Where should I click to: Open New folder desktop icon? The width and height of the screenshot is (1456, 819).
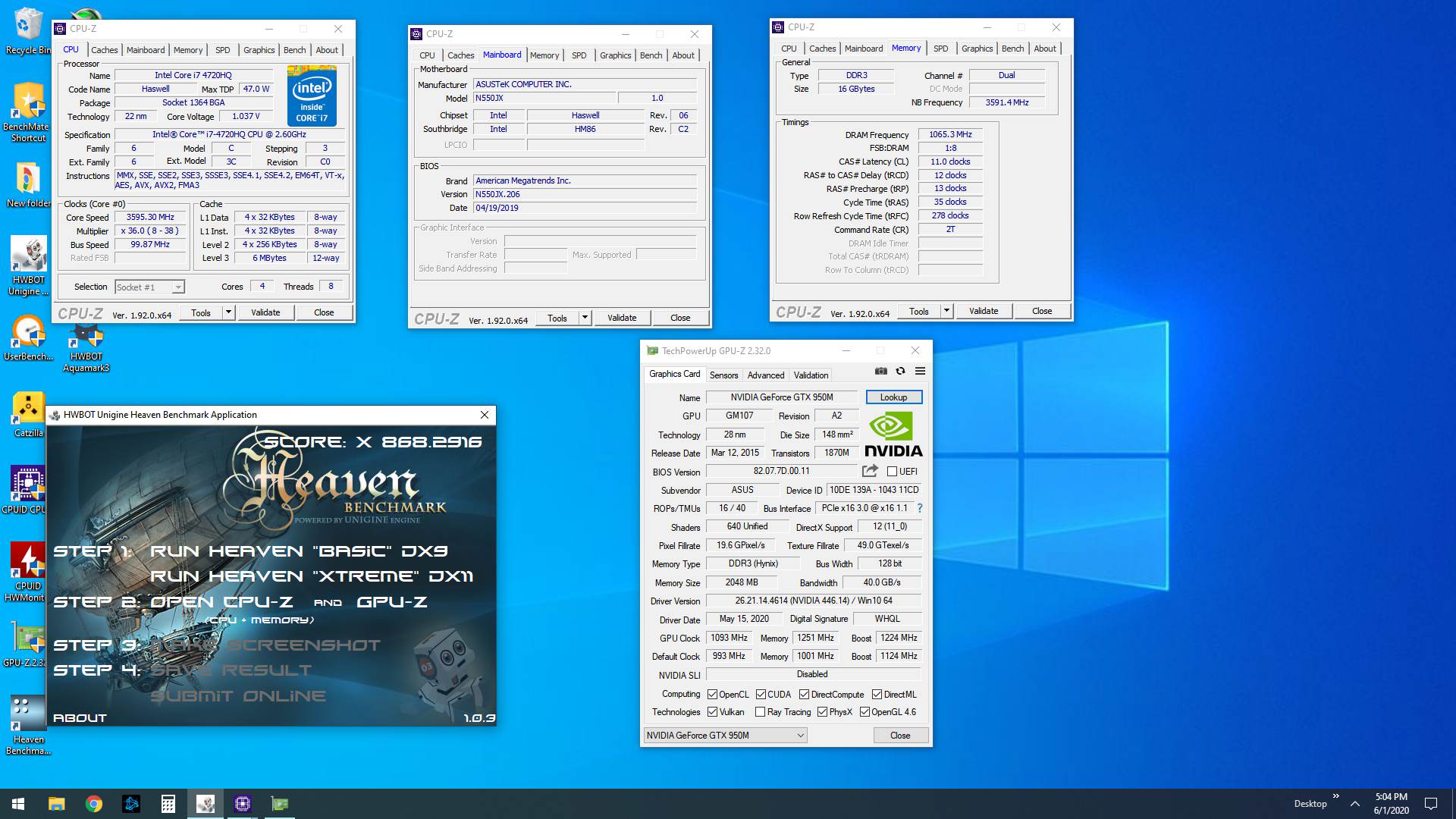click(27, 186)
